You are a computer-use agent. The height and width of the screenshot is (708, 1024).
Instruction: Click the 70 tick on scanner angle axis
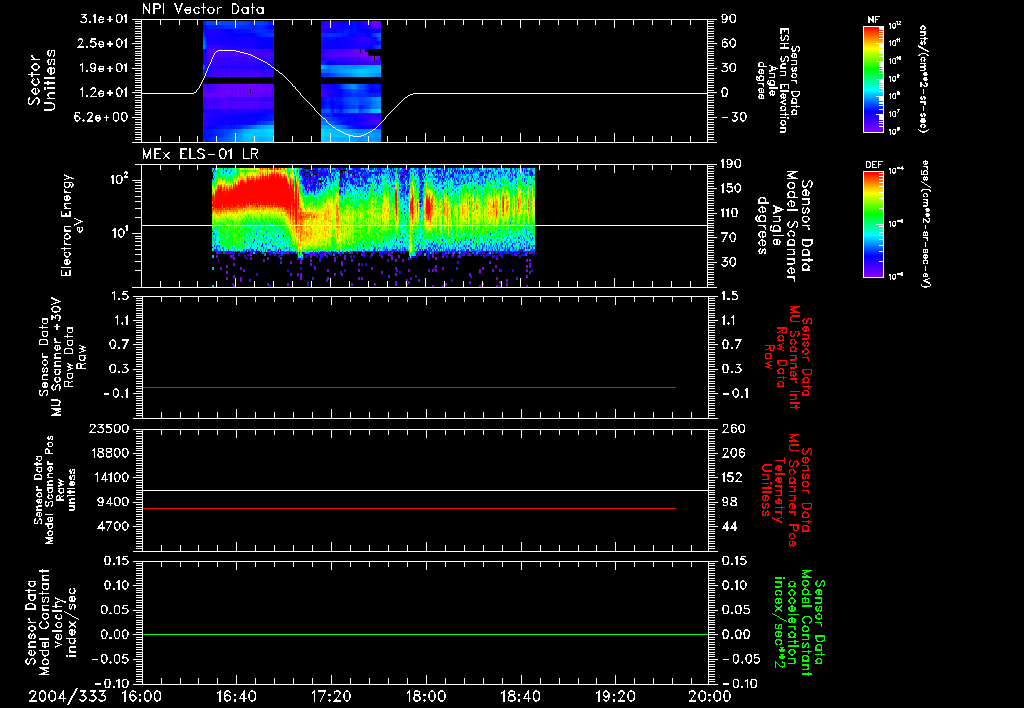pyautogui.click(x=729, y=237)
